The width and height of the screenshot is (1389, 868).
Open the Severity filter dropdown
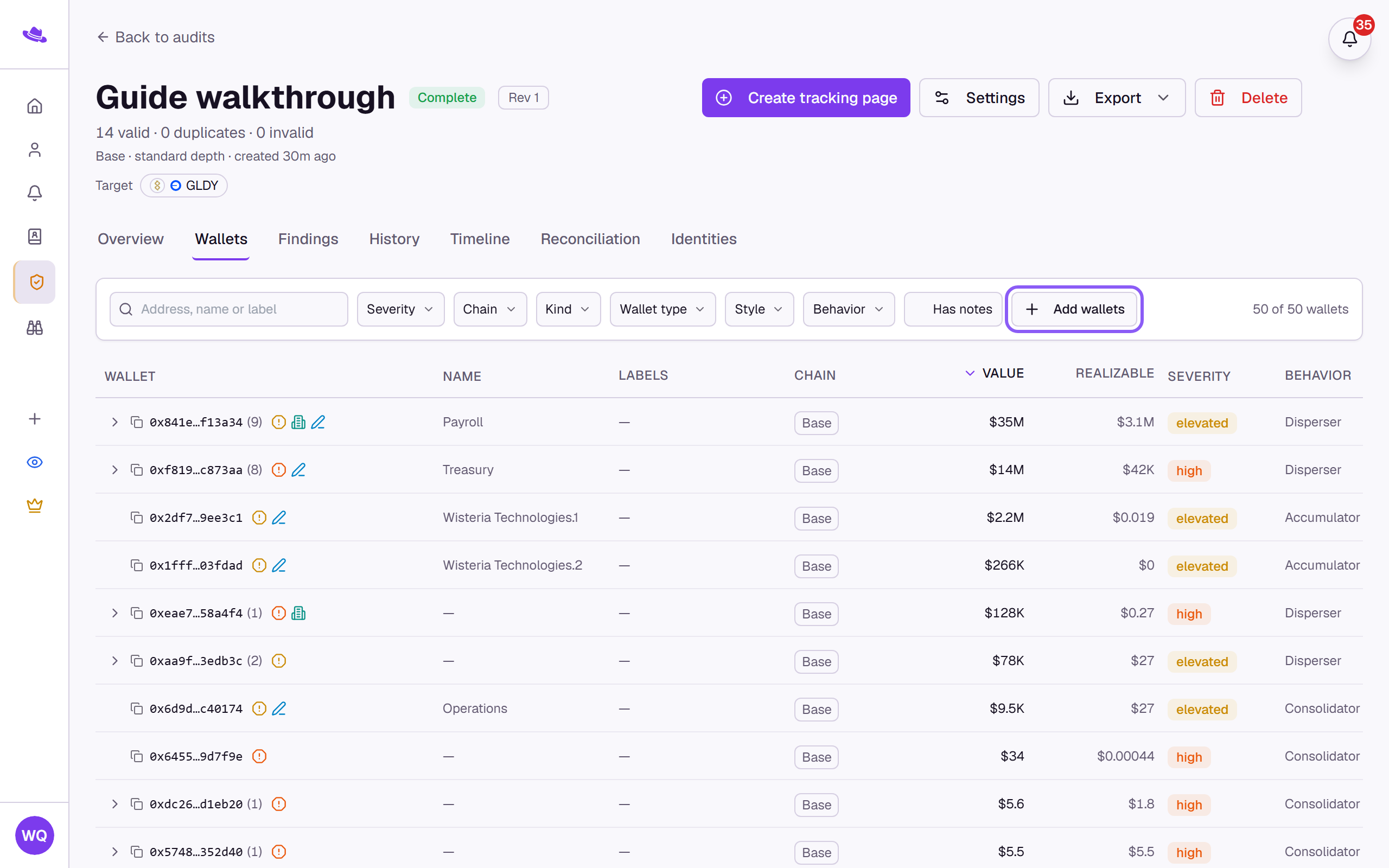pos(400,309)
